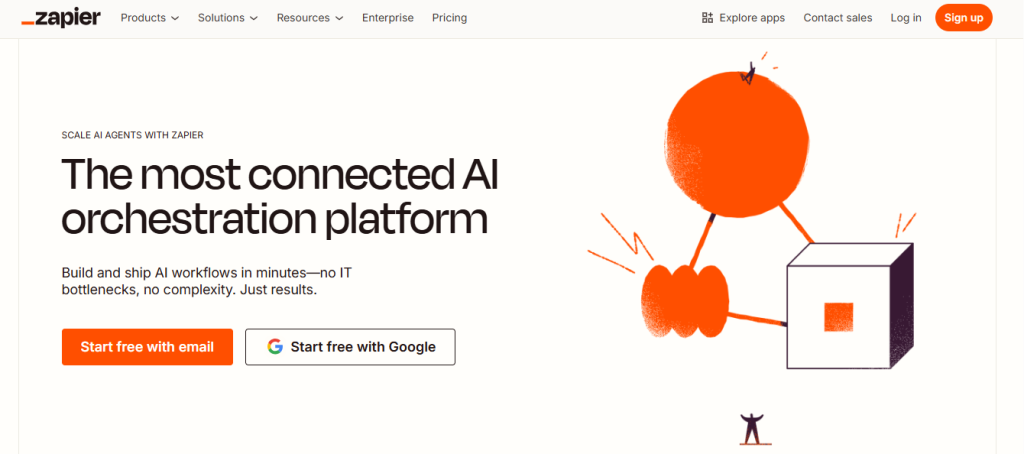The width and height of the screenshot is (1024, 454).
Task: Click Start free with email button
Action: [147, 347]
